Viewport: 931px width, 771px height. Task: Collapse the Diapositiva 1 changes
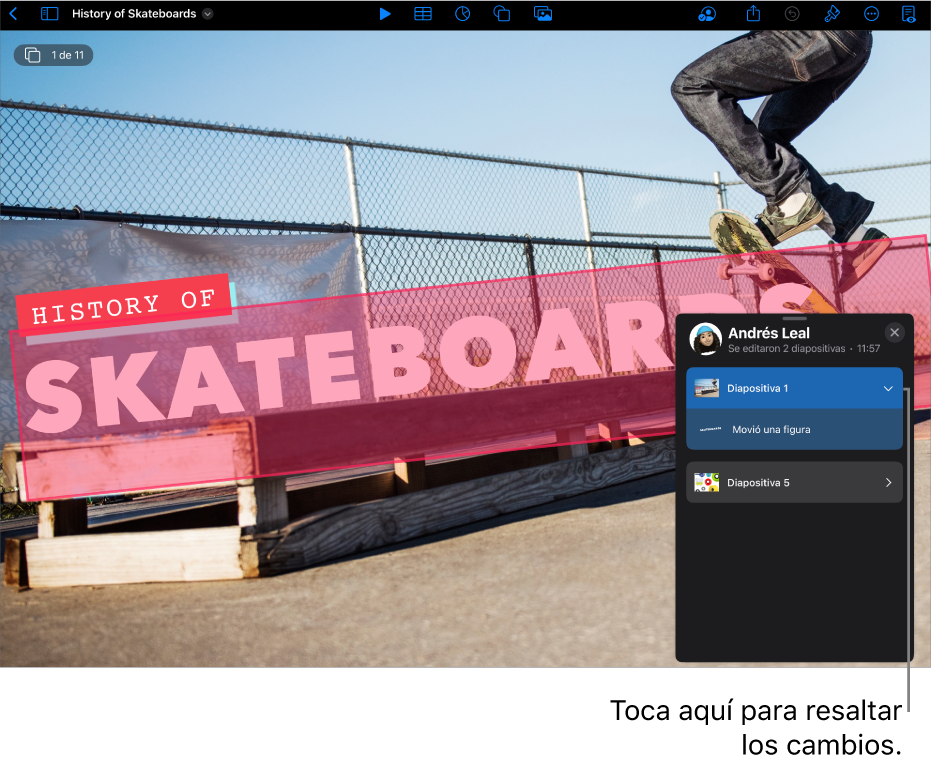888,388
